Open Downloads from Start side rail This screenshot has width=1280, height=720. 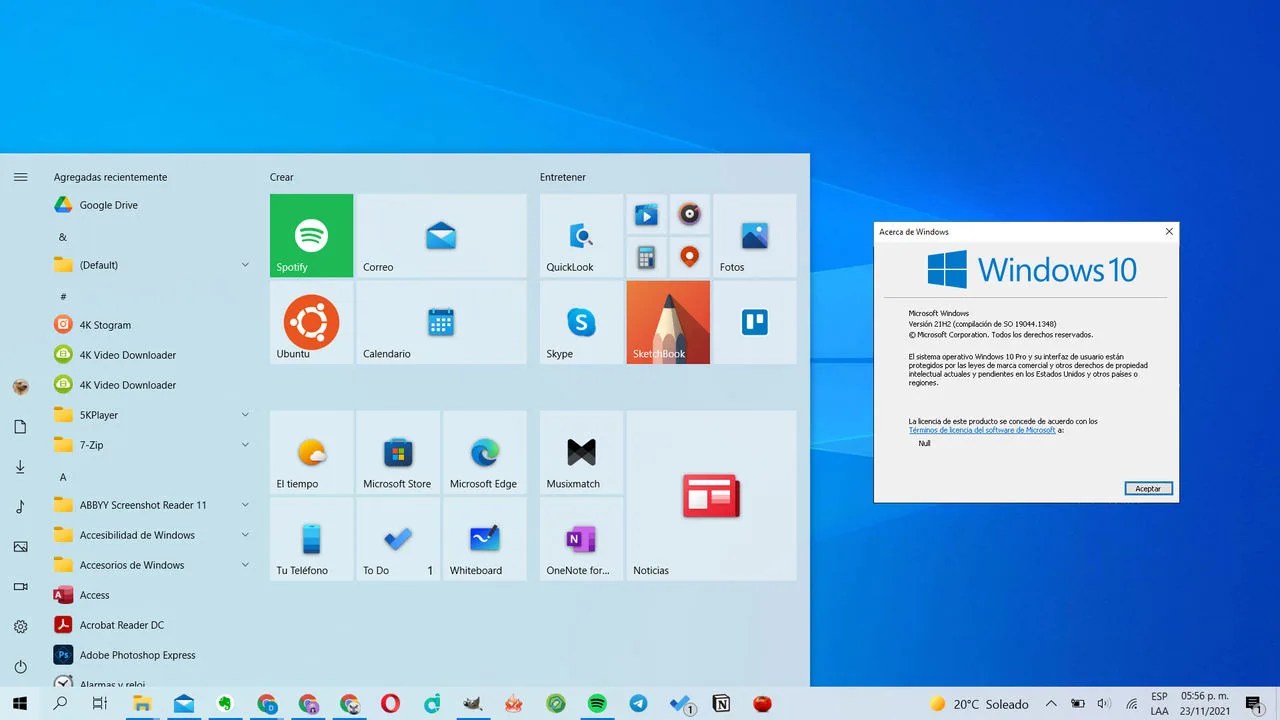coord(20,467)
